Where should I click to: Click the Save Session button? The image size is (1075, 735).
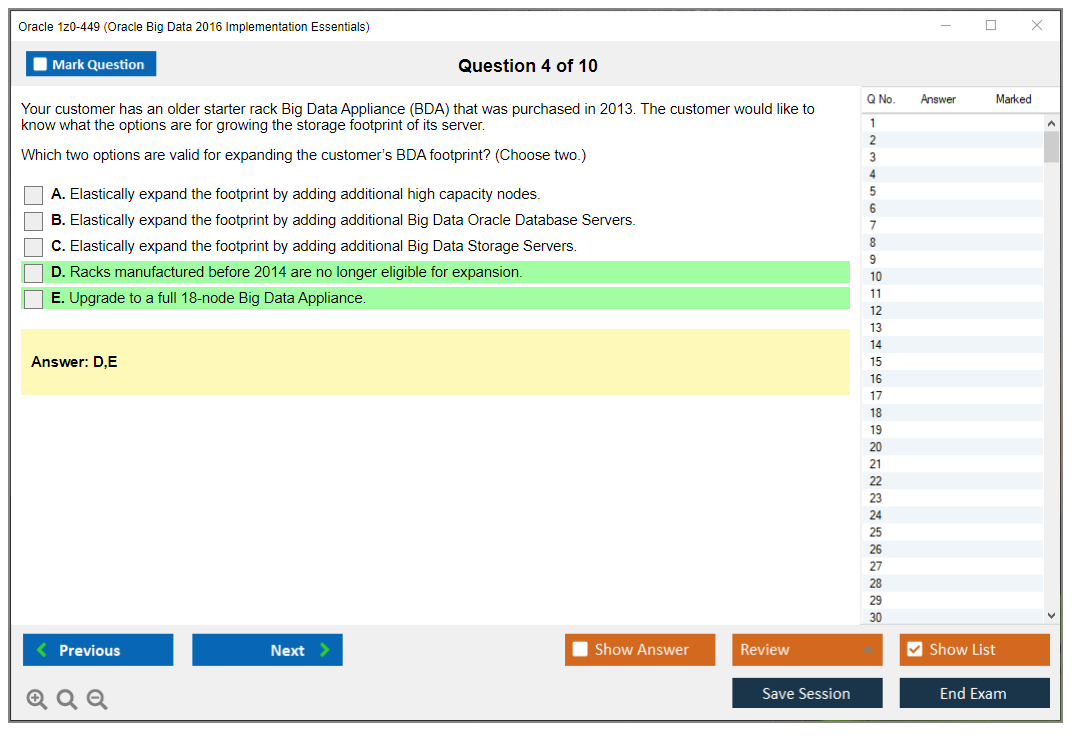point(806,693)
